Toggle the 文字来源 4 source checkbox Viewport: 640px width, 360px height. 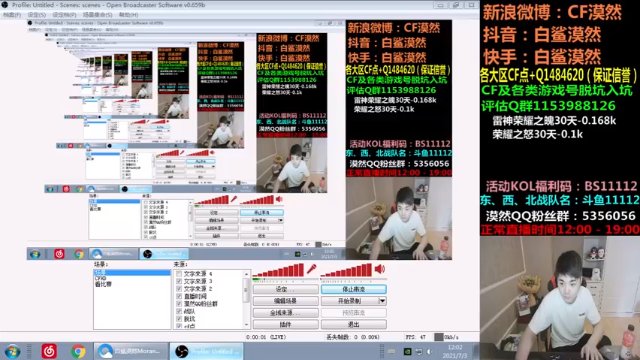[x=179, y=274]
